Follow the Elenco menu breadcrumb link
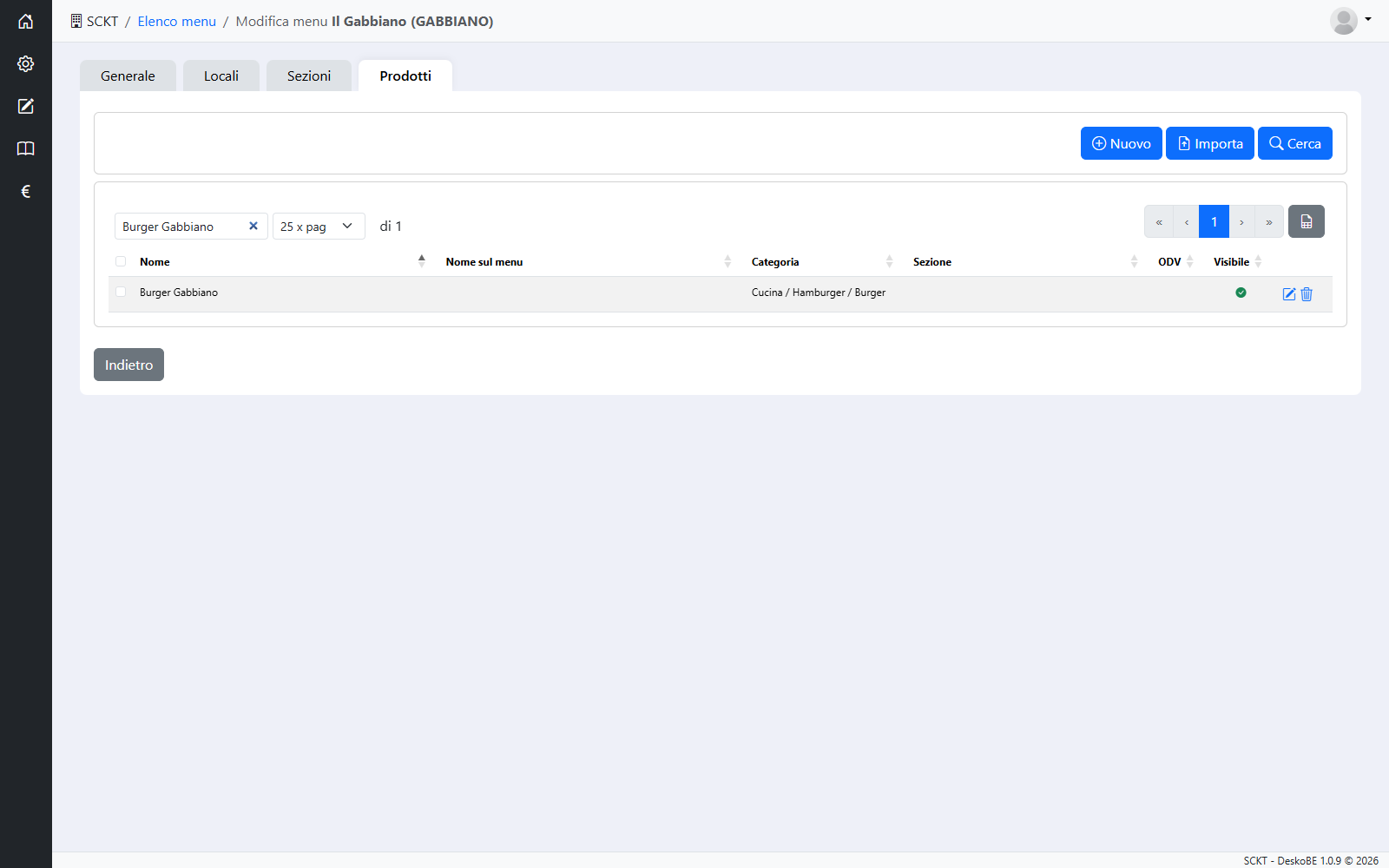The height and width of the screenshot is (868, 1389). [x=177, y=21]
